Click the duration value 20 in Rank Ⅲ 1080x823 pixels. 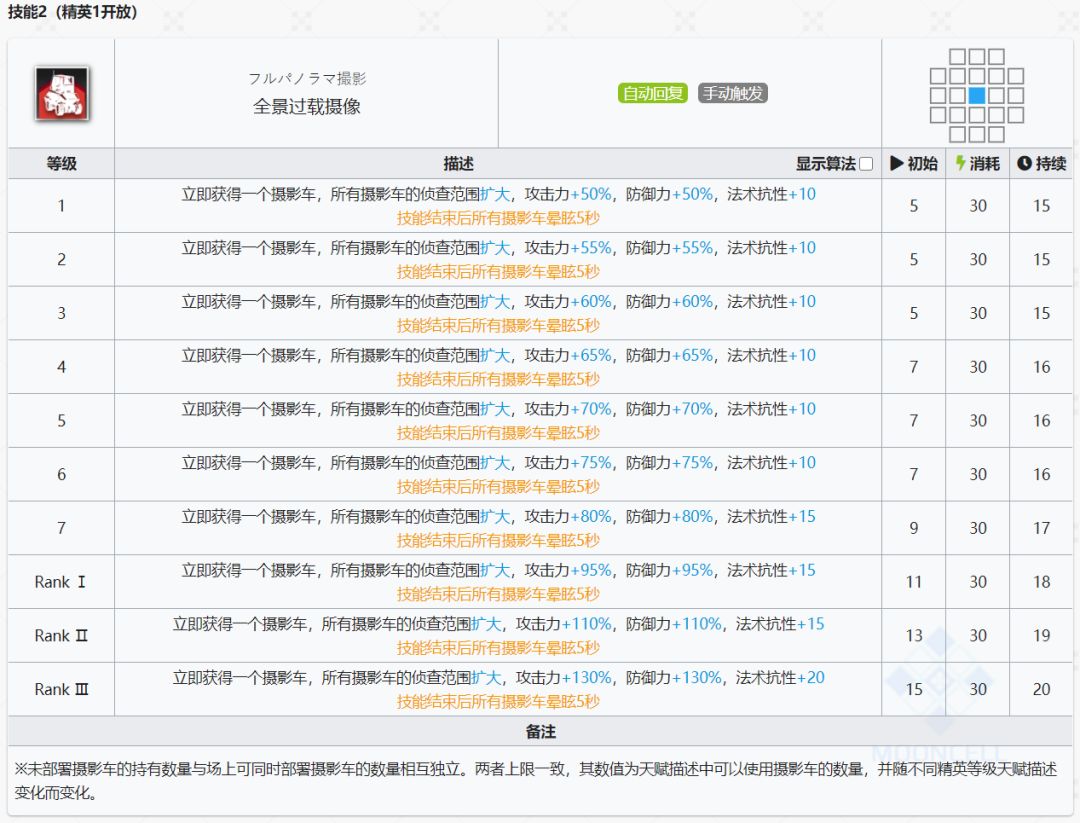click(1041, 689)
